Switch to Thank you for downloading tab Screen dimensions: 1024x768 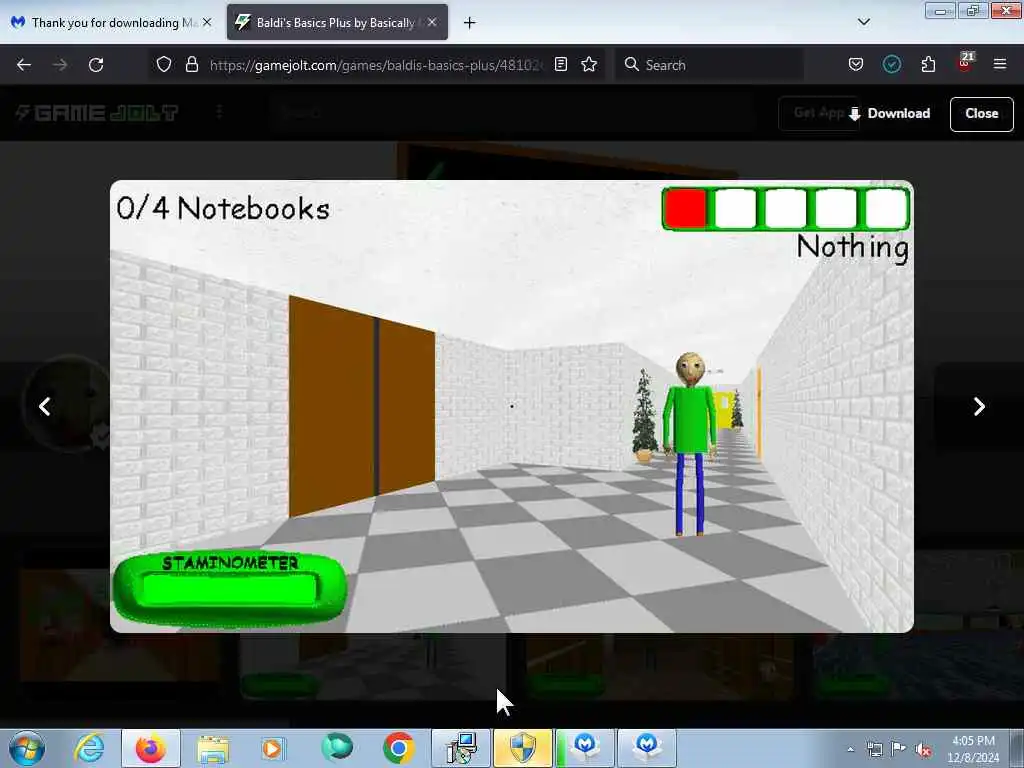[111, 23]
